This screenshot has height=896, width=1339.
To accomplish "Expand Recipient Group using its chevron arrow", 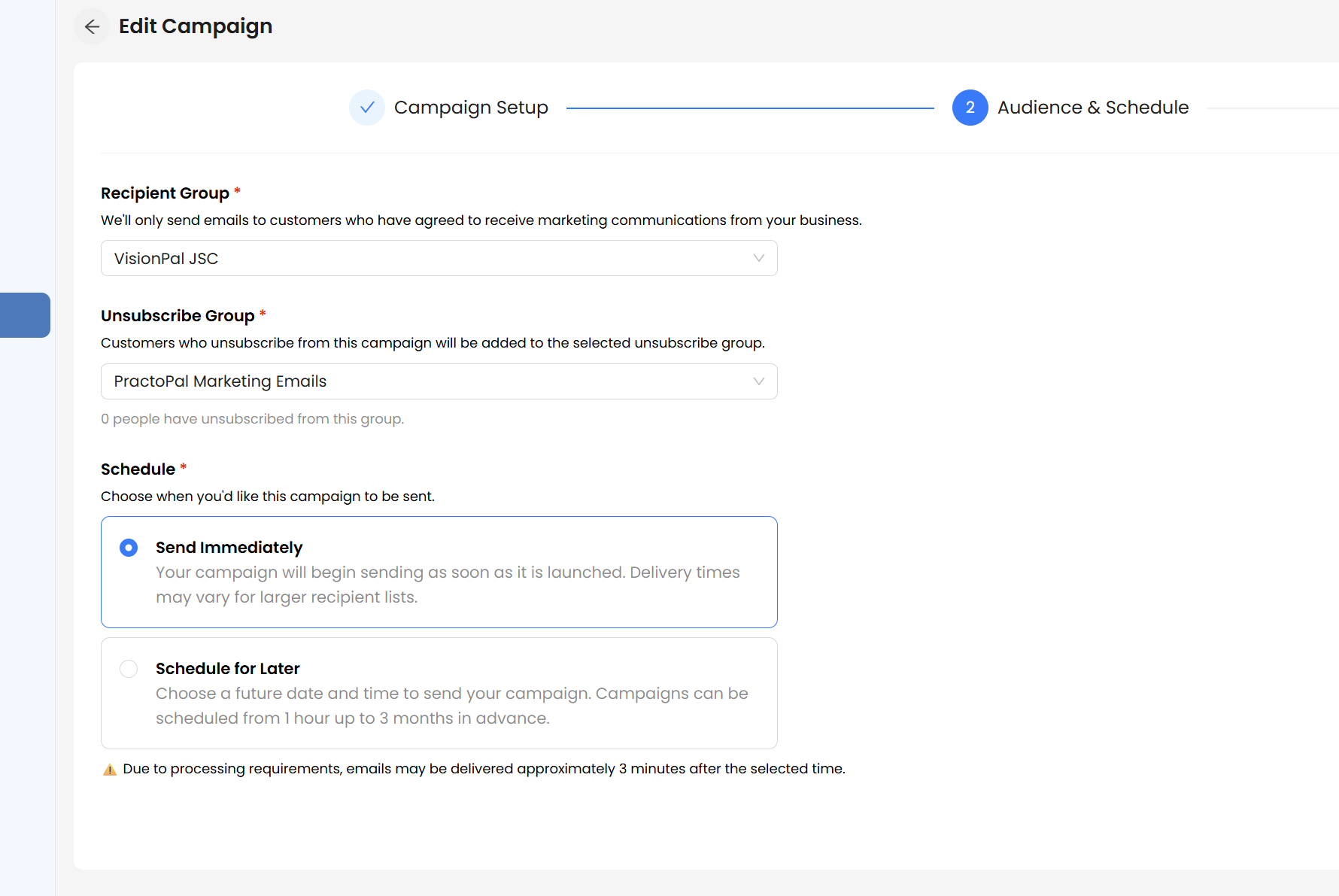I will 759,258.
